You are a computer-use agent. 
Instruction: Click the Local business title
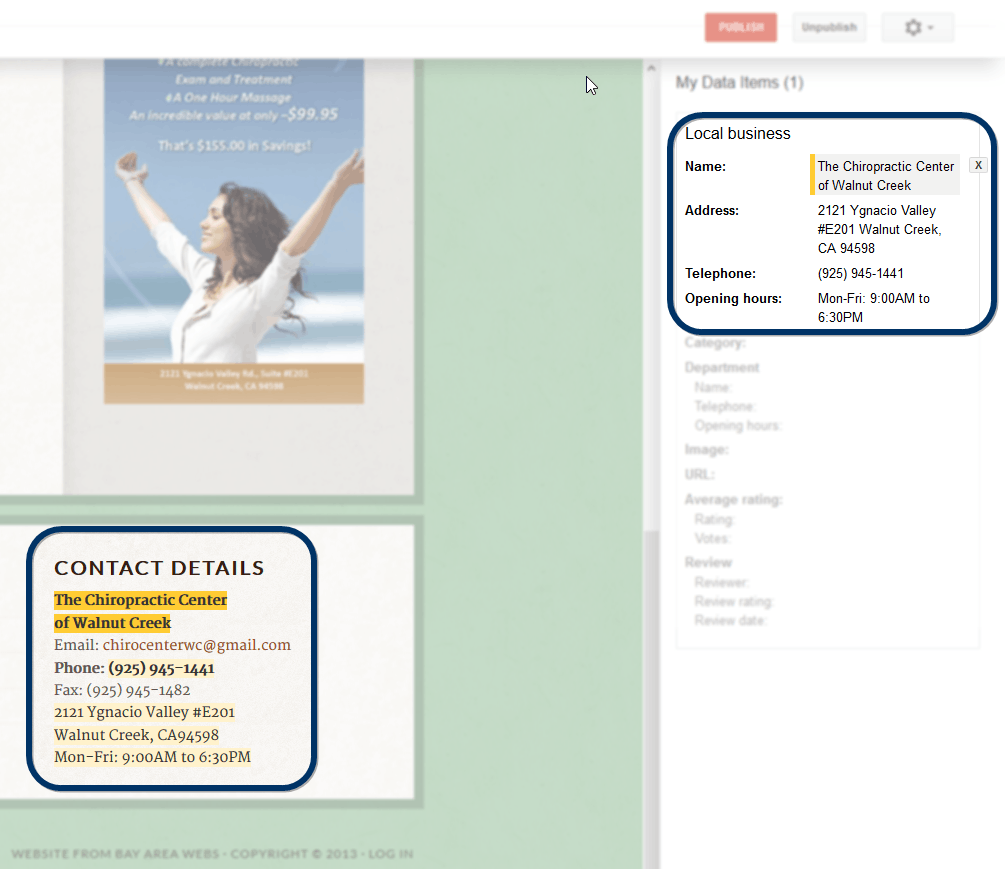click(x=737, y=133)
